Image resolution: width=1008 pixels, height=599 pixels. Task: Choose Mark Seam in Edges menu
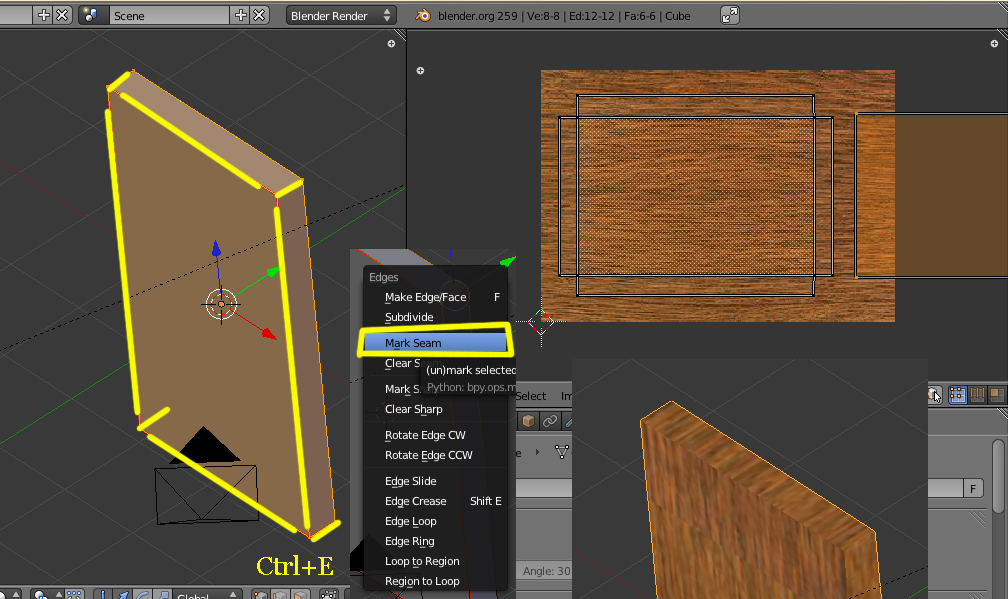click(x=435, y=343)
